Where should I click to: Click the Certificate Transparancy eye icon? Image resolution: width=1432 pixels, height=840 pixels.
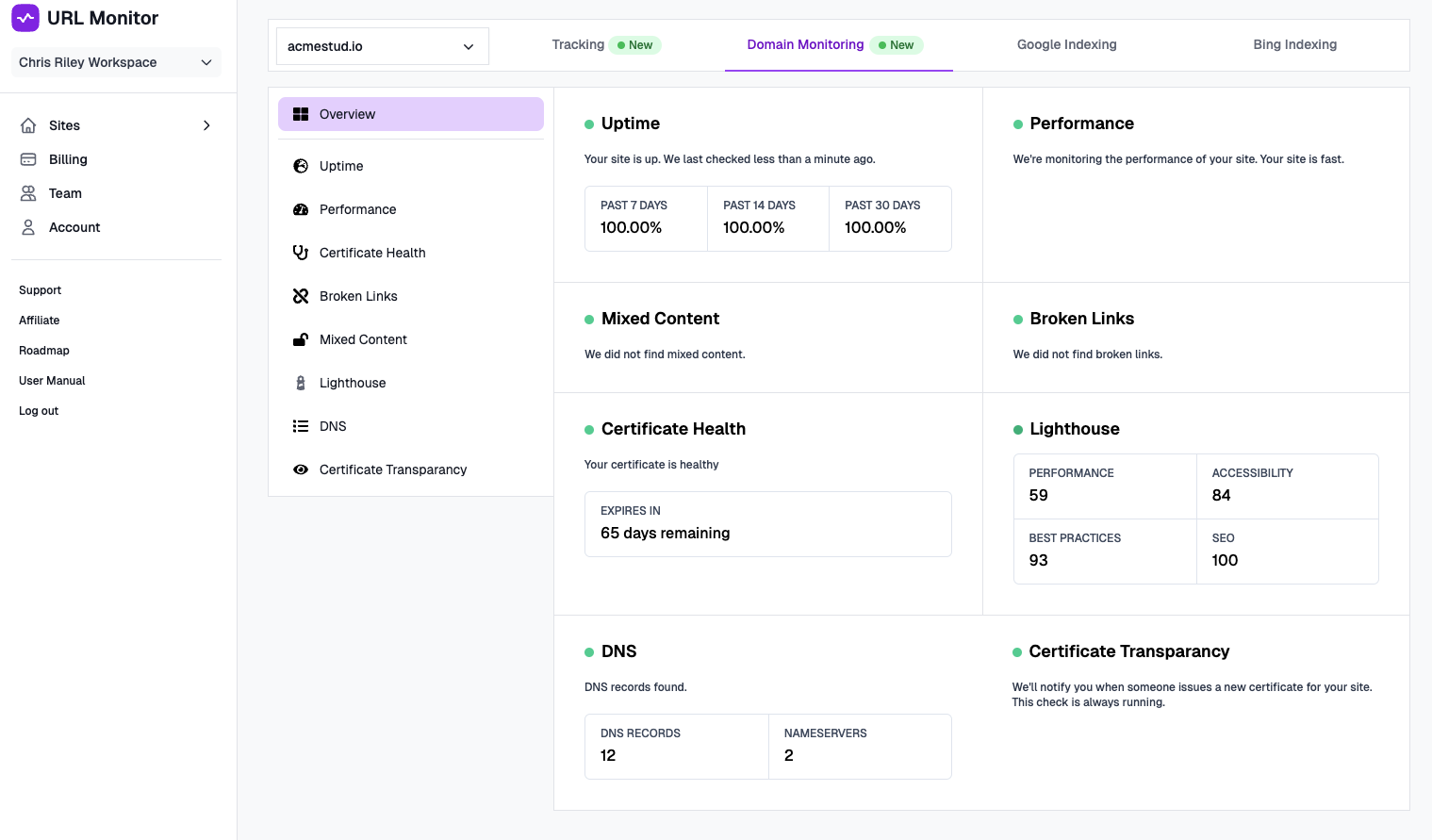tap(300, 469)
